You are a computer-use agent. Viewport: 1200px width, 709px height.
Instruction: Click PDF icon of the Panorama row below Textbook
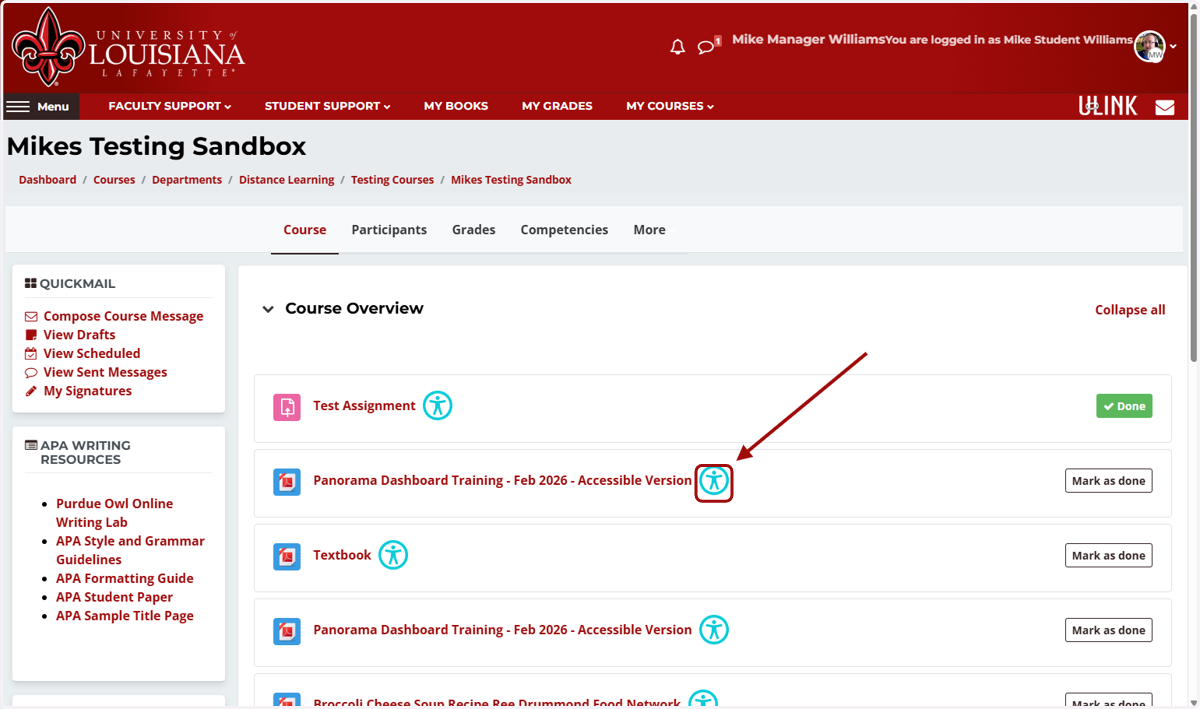[287, 631]
